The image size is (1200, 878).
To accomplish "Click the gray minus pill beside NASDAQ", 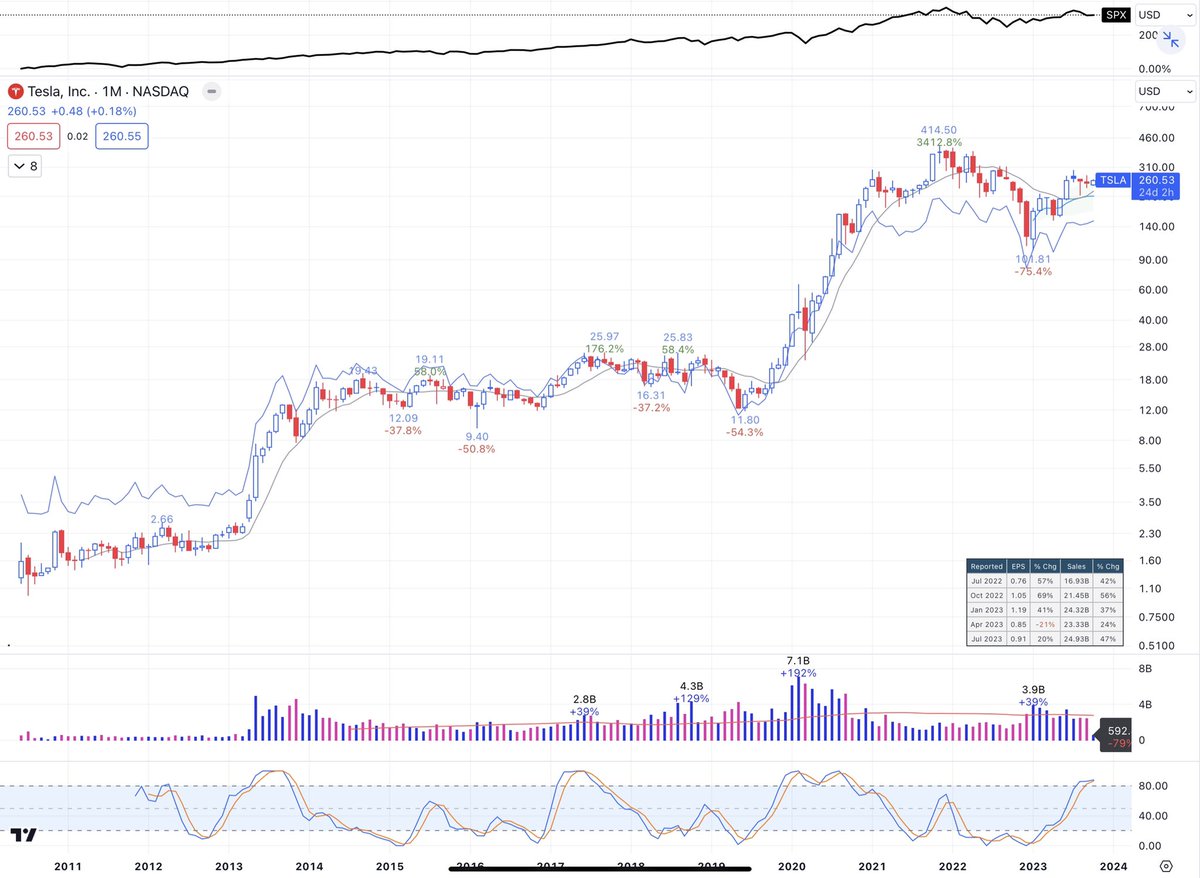I will click(x=211, y=92).
